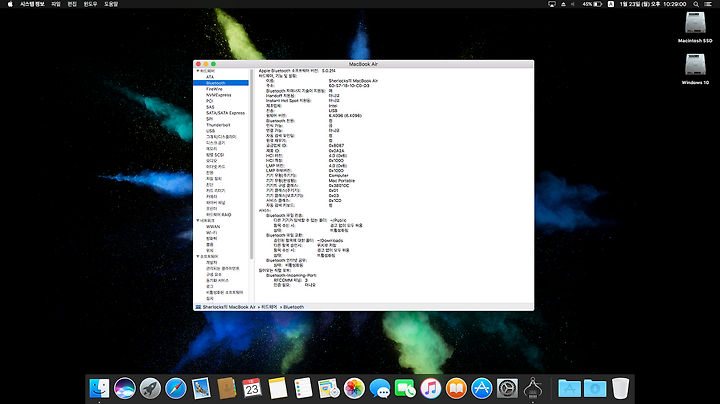Open 파일 (File) menu
The height and width of the screenshot is (404, 720).
pyautogui.click(x=56, y=4)
